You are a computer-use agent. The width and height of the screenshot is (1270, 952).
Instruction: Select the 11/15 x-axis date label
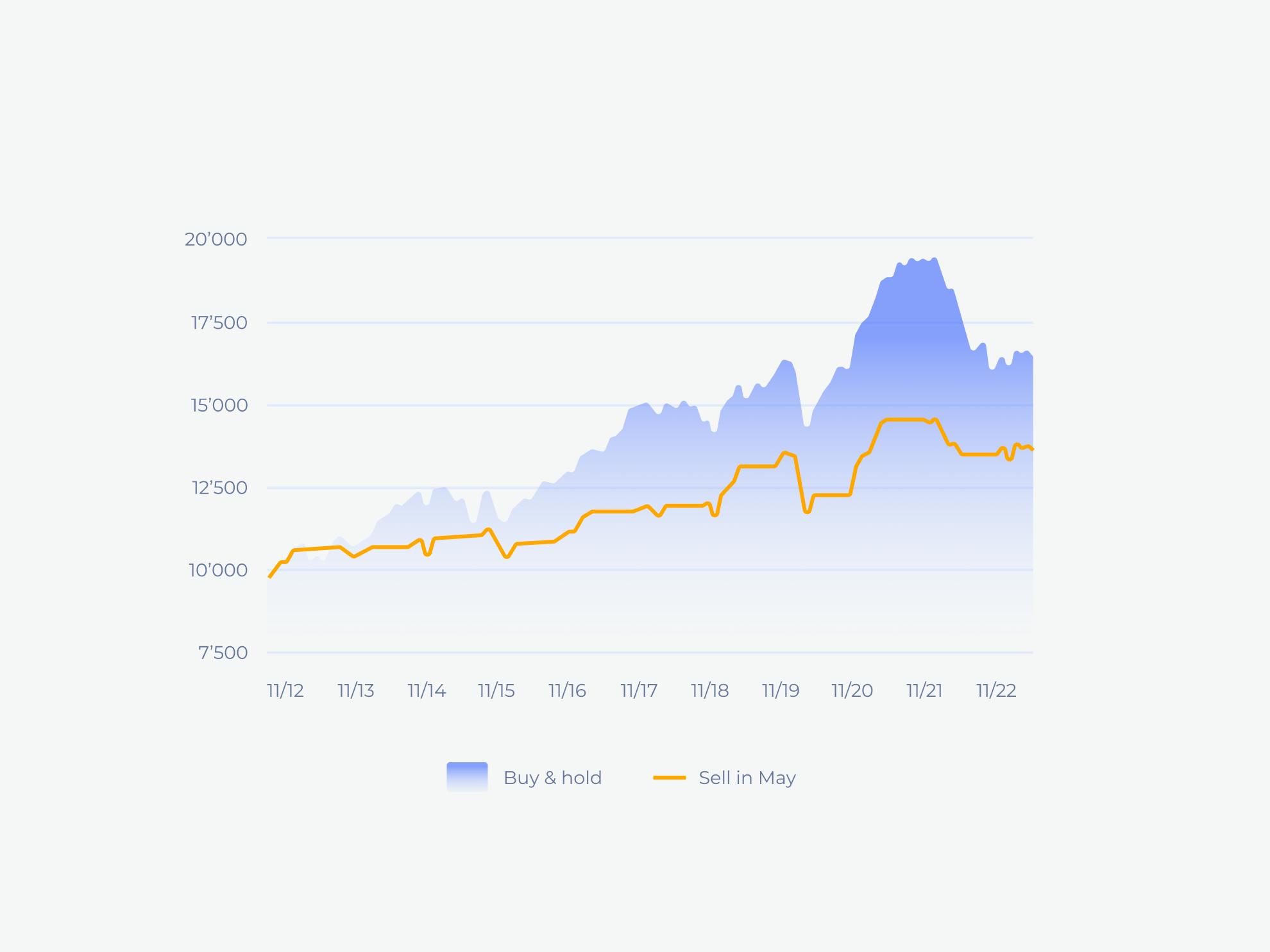click(496, 690)
